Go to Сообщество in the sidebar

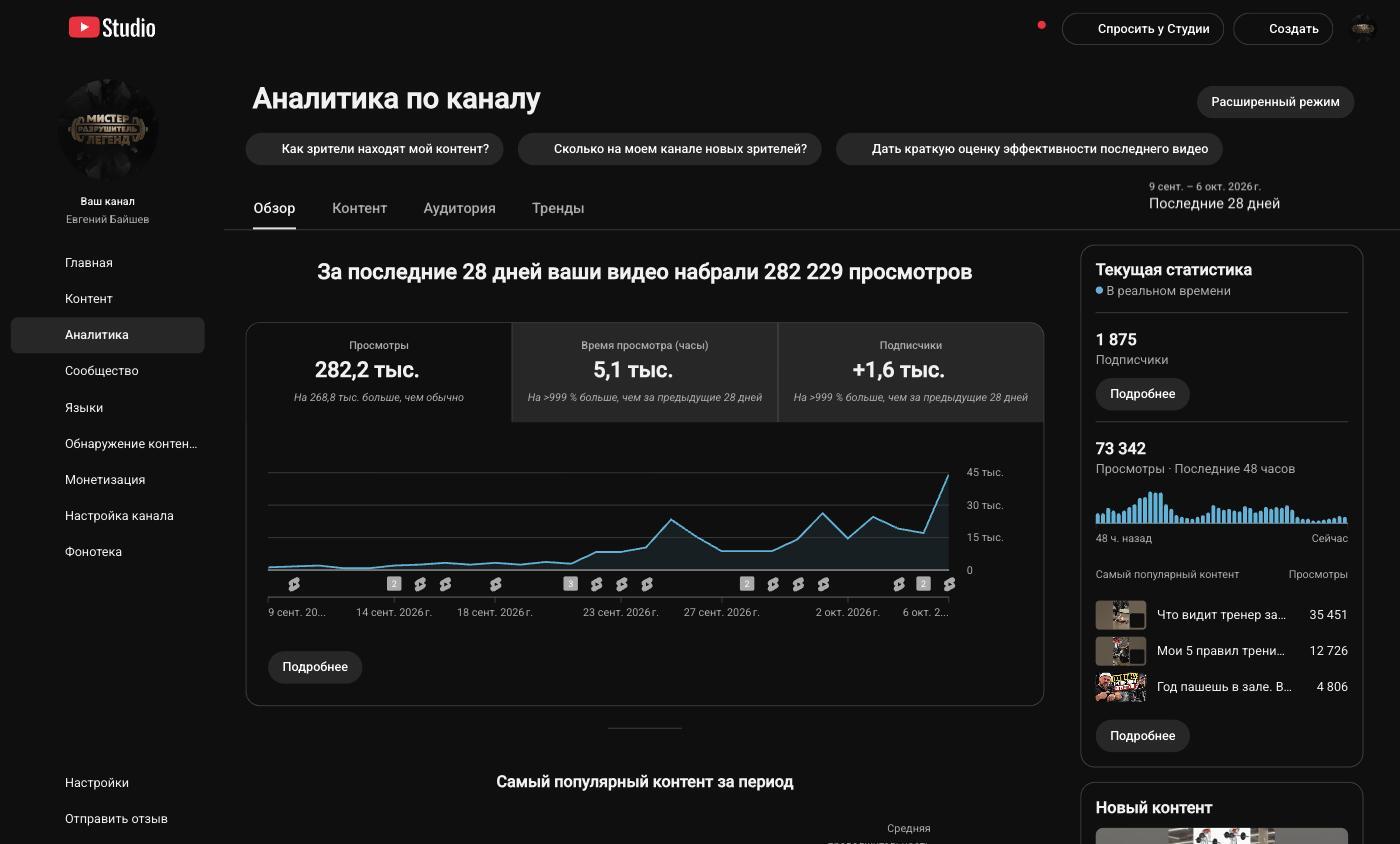tap(108, 371)
